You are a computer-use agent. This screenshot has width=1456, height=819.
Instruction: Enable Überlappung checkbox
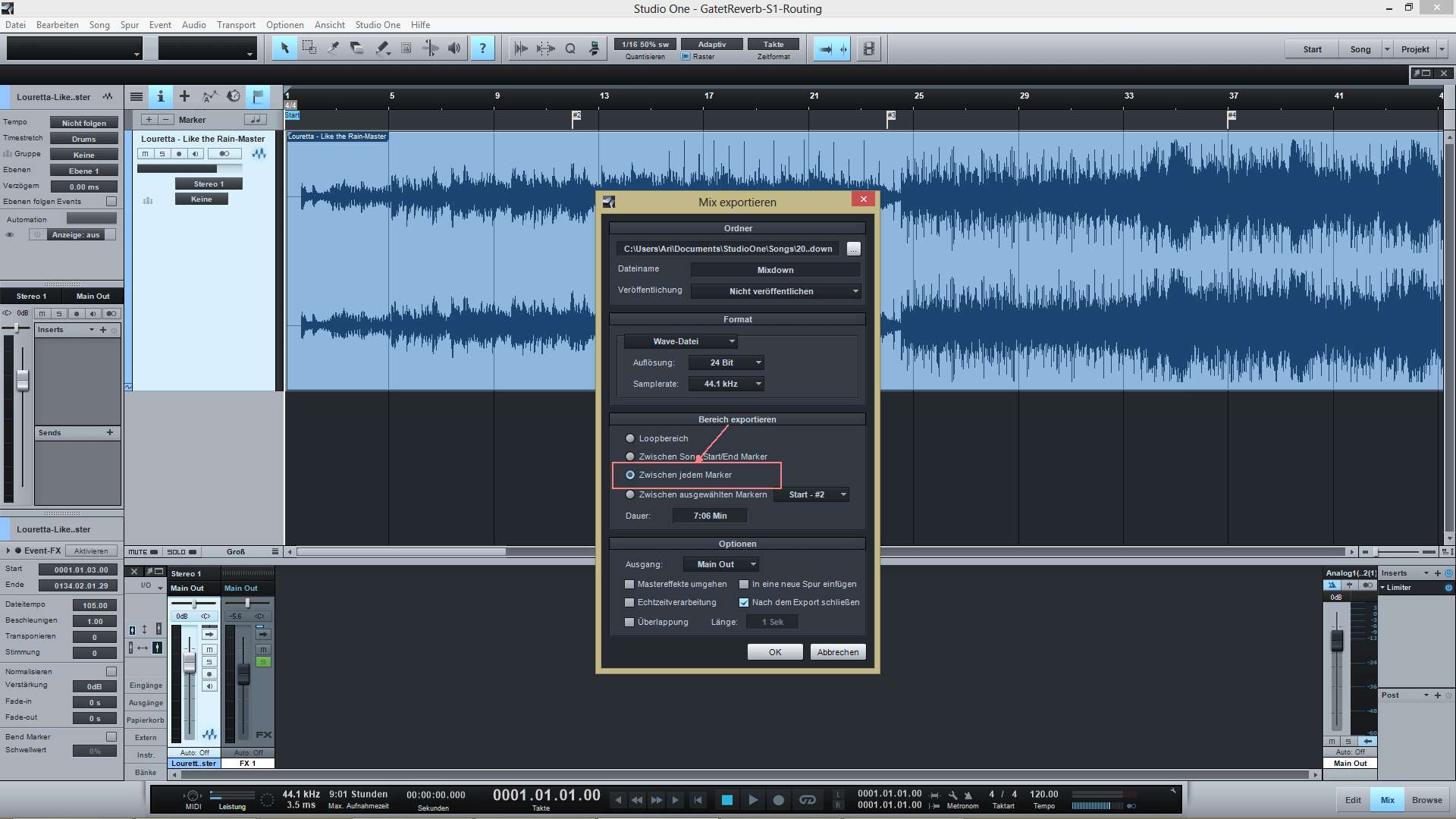click(629, 622)
